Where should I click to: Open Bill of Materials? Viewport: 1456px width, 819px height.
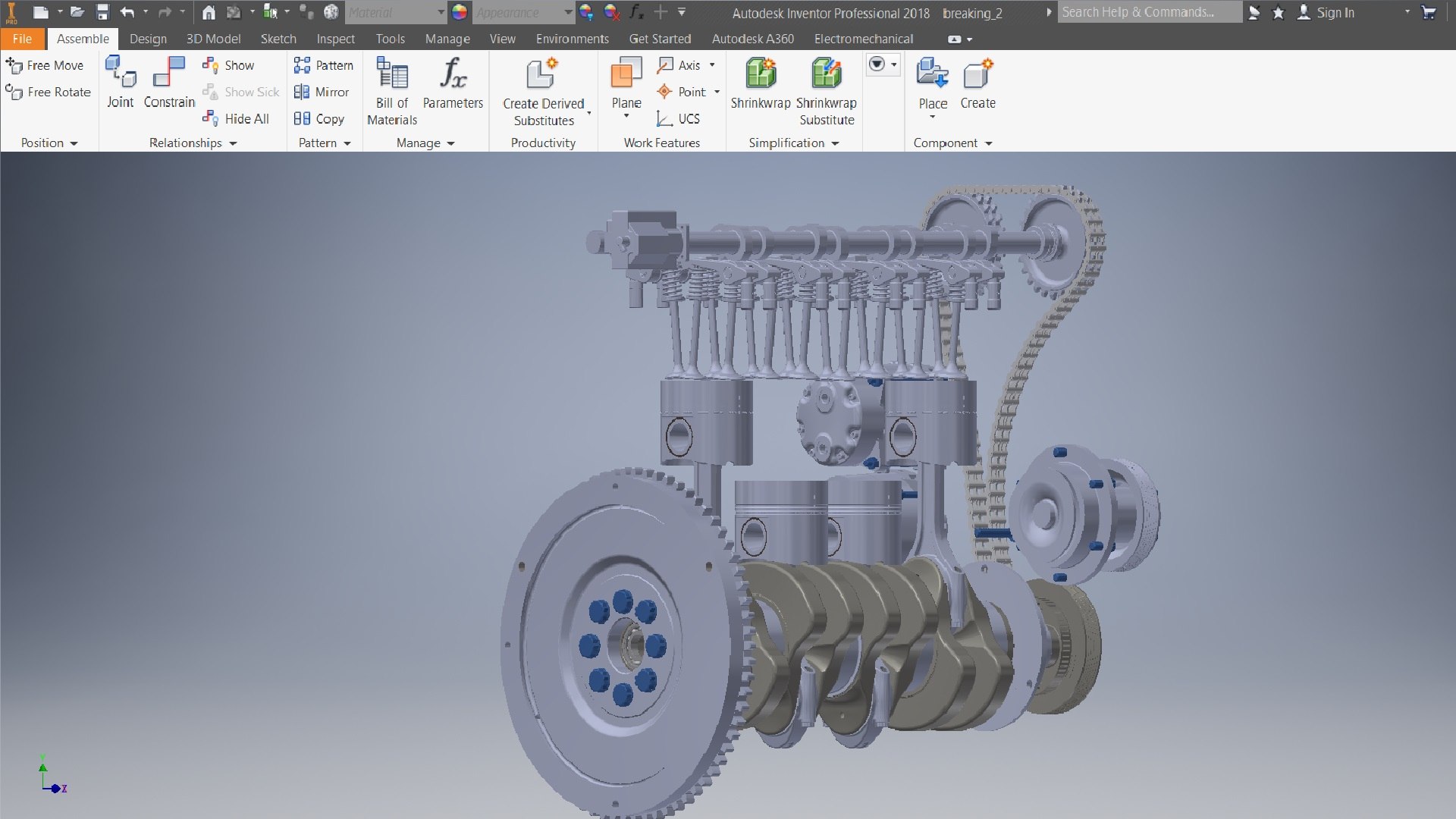392,91
